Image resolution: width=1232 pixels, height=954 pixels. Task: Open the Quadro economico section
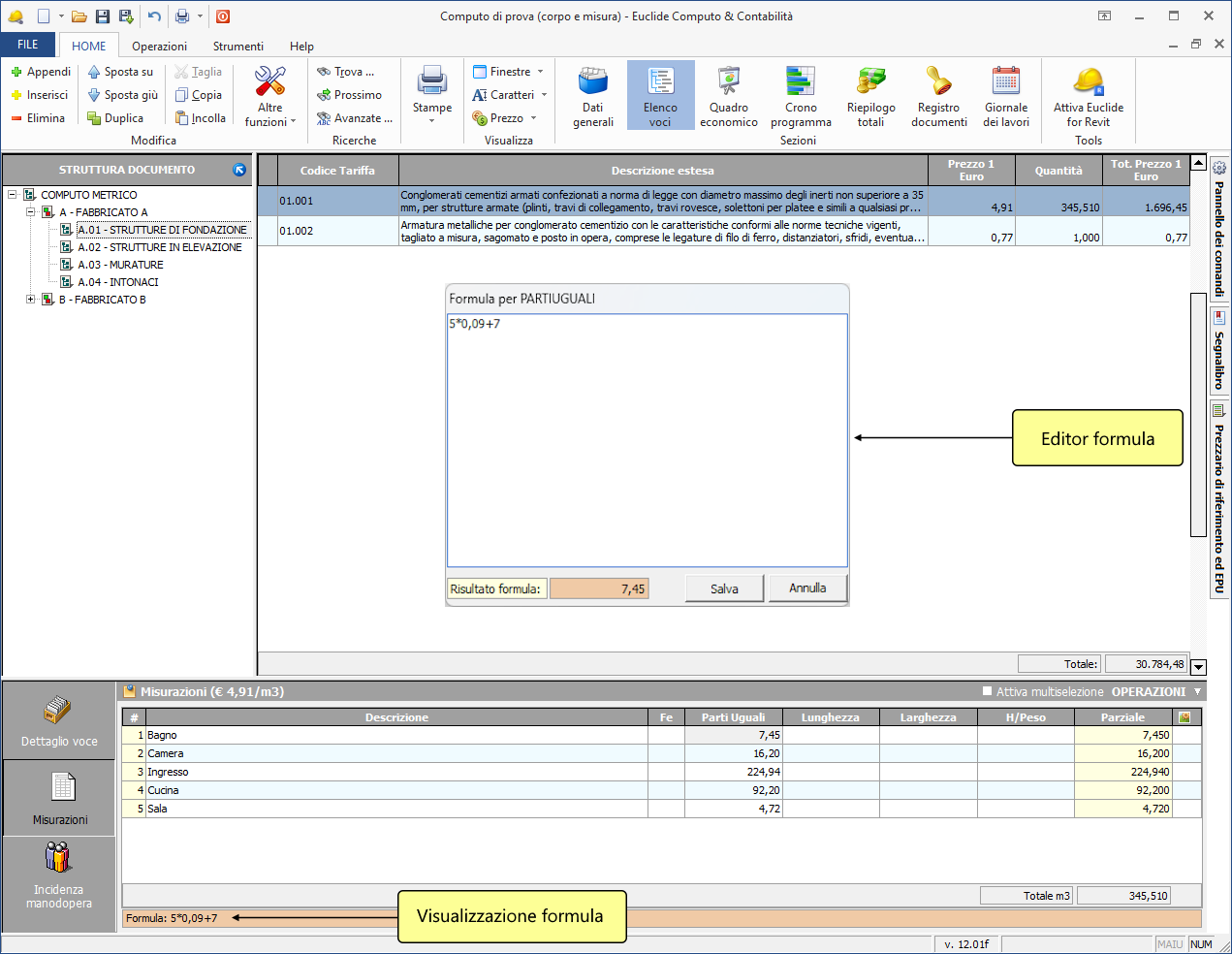(x=728, y=95)
